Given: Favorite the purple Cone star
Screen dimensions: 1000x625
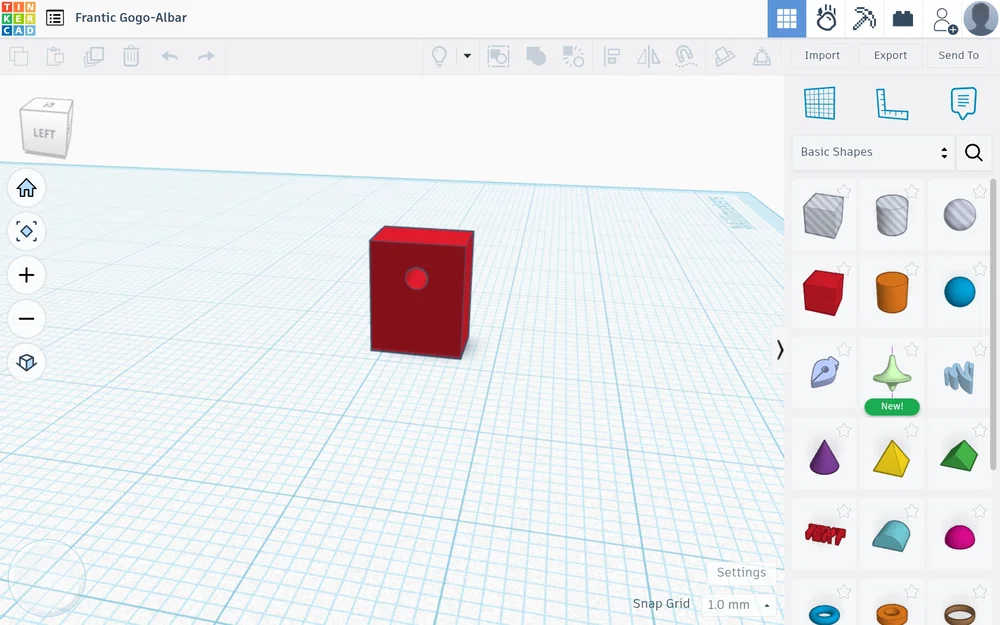Looking at the screenshot, I should 844,430.
